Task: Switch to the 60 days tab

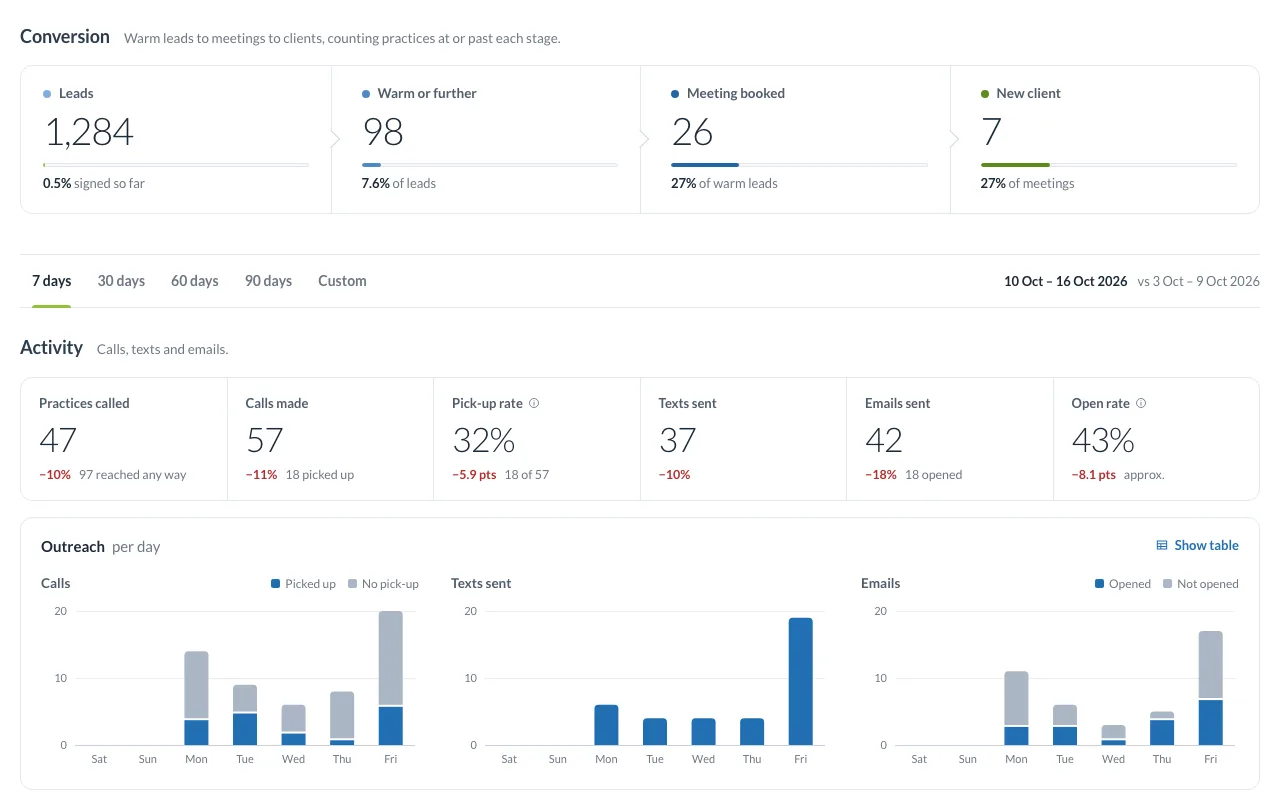Action: point(195,281)
